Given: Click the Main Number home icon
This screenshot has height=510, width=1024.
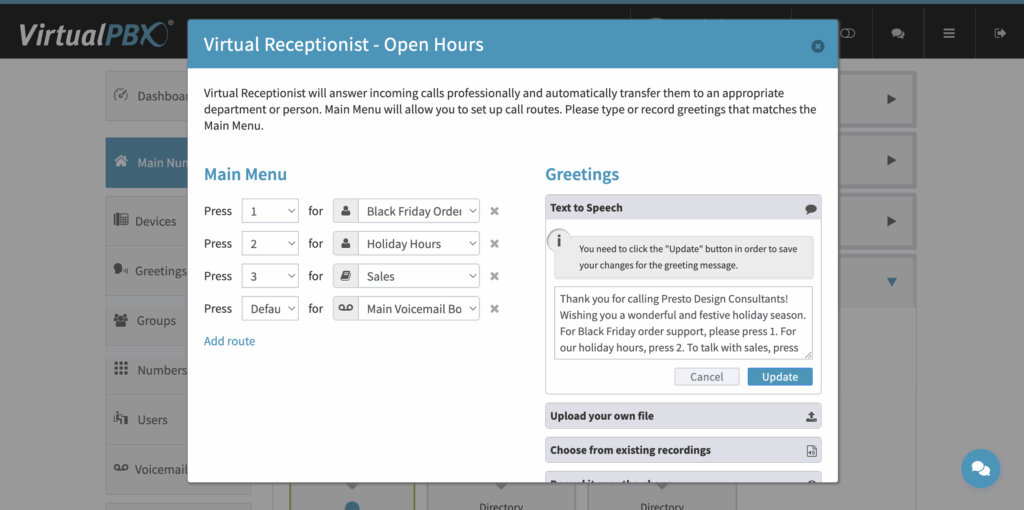Looking at the screenshot, I should pos(121,161).
